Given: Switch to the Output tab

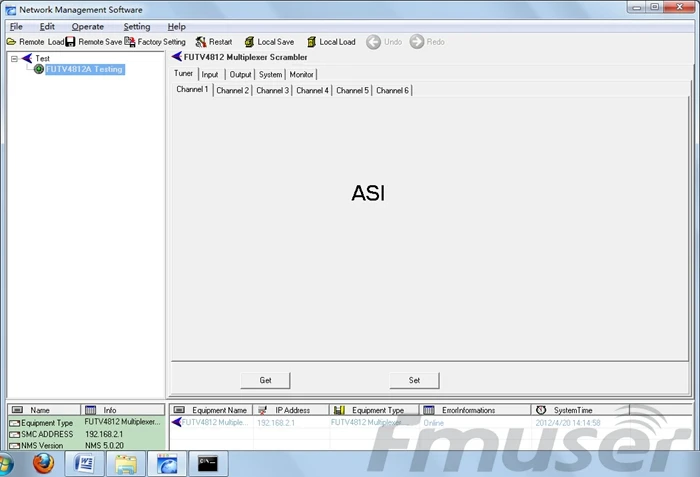Looking at the screenshot, I should pyautogui.click(x=240, y=75).
